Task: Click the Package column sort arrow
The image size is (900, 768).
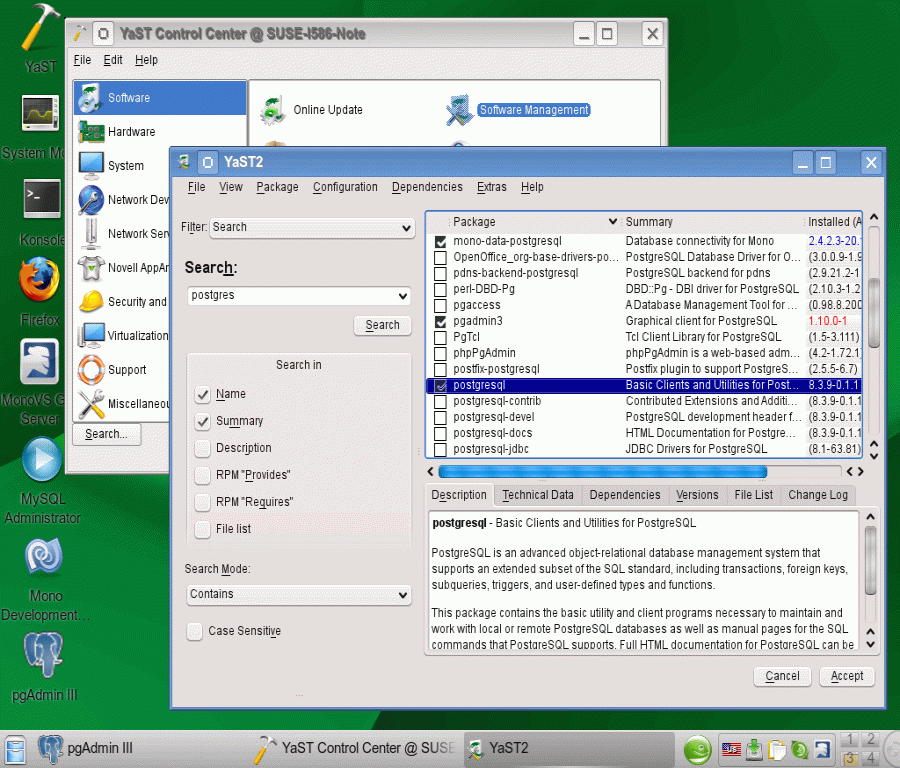Action: tap(612, 222)
